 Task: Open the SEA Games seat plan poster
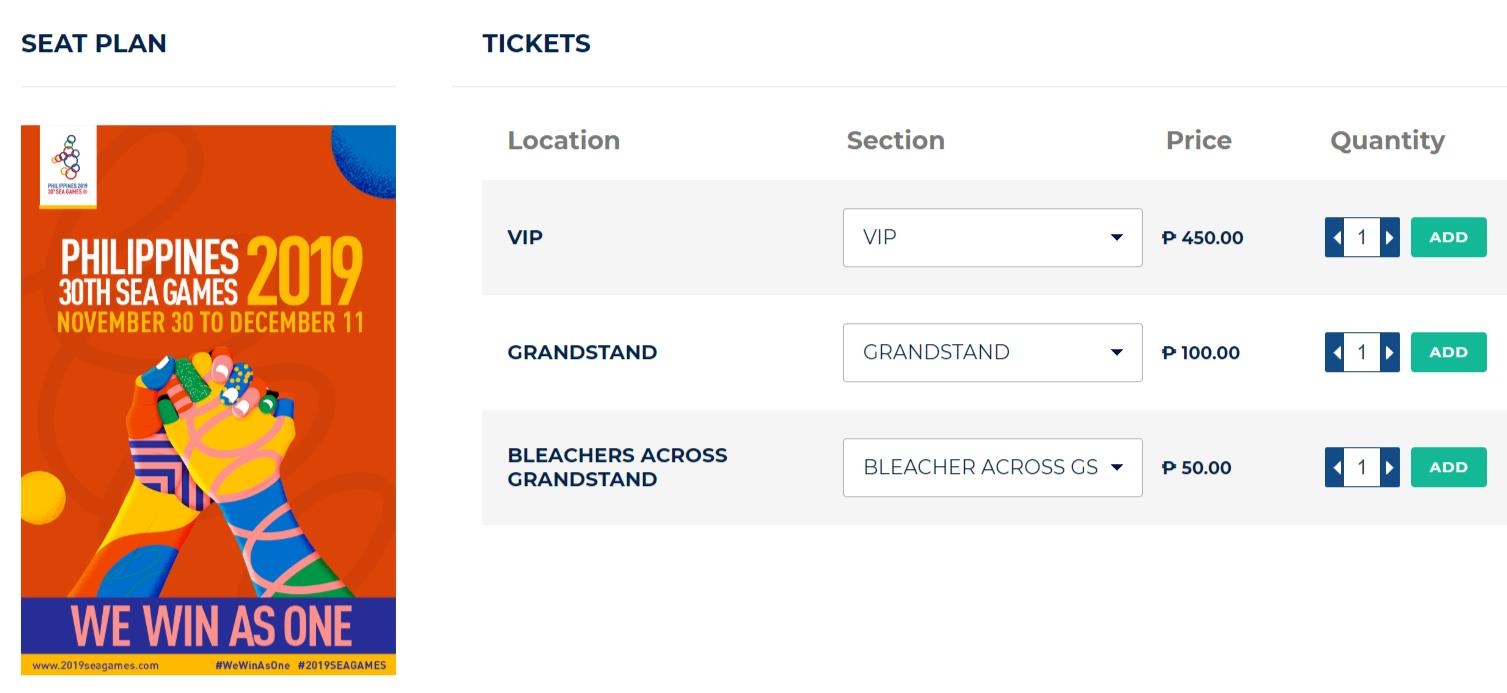pos(208,400)
